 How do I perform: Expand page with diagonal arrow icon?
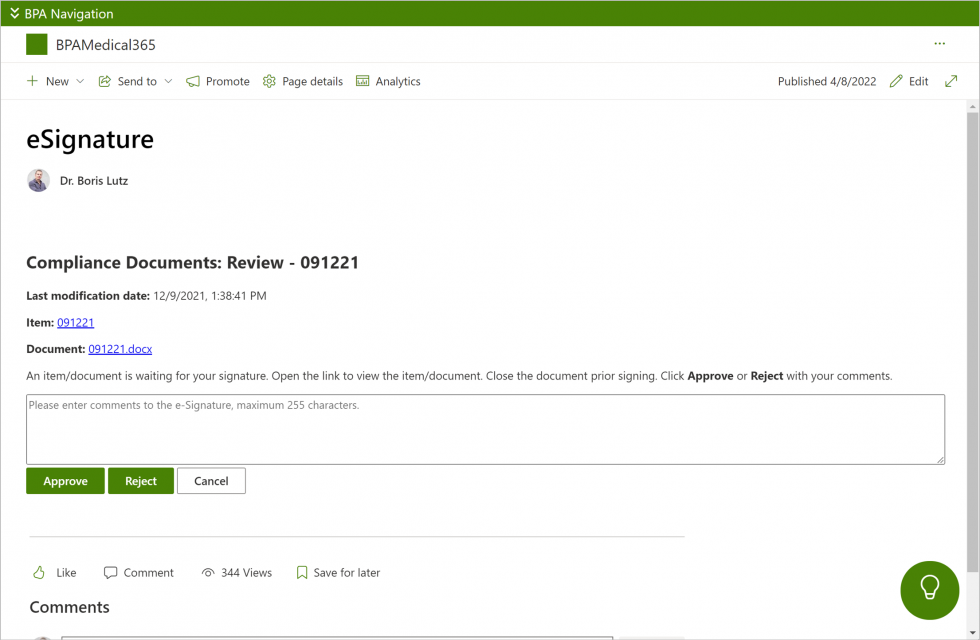click(950, 80)
